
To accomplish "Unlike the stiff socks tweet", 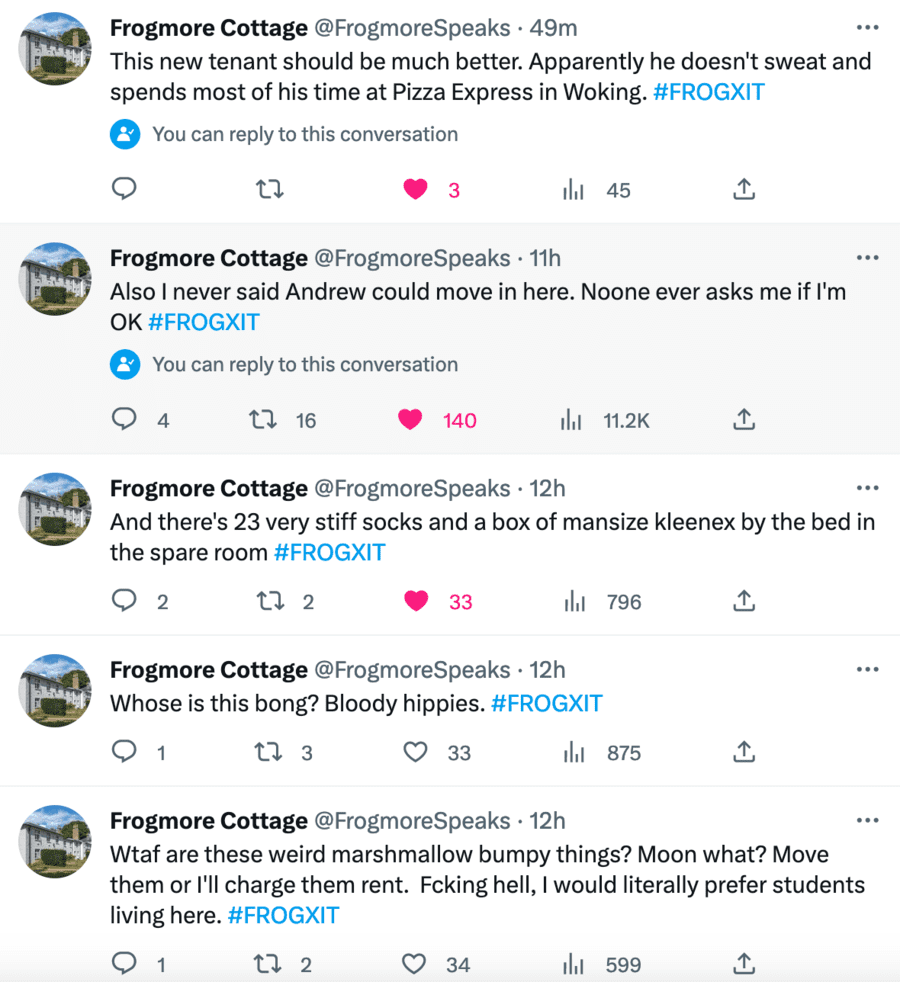I will [x=416, y=602].
